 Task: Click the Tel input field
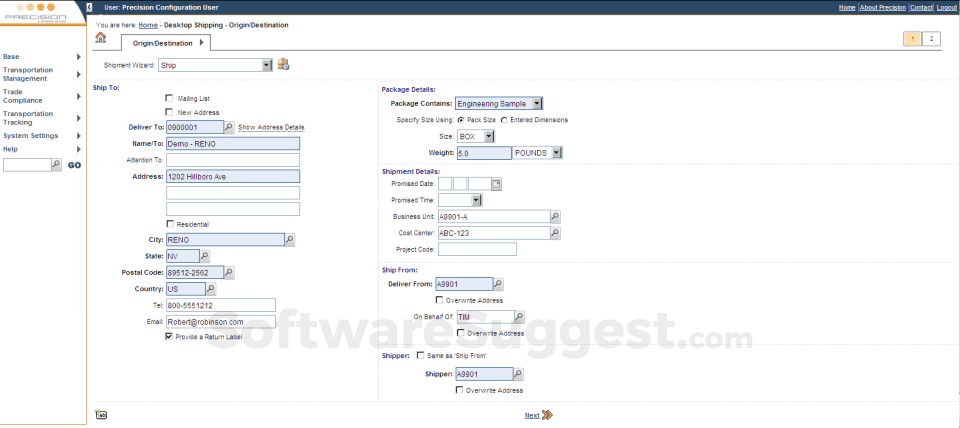[x=220, y=305]
